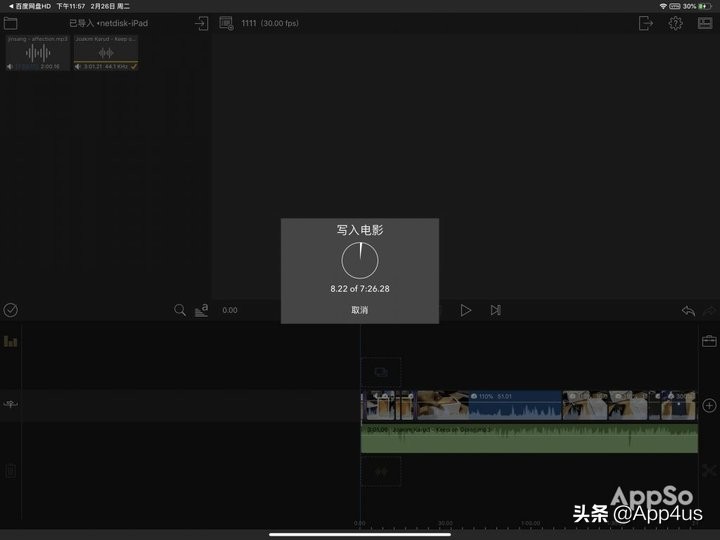Tap the split clip scissors icon
The image size is (720, 540).
(709, 471)
